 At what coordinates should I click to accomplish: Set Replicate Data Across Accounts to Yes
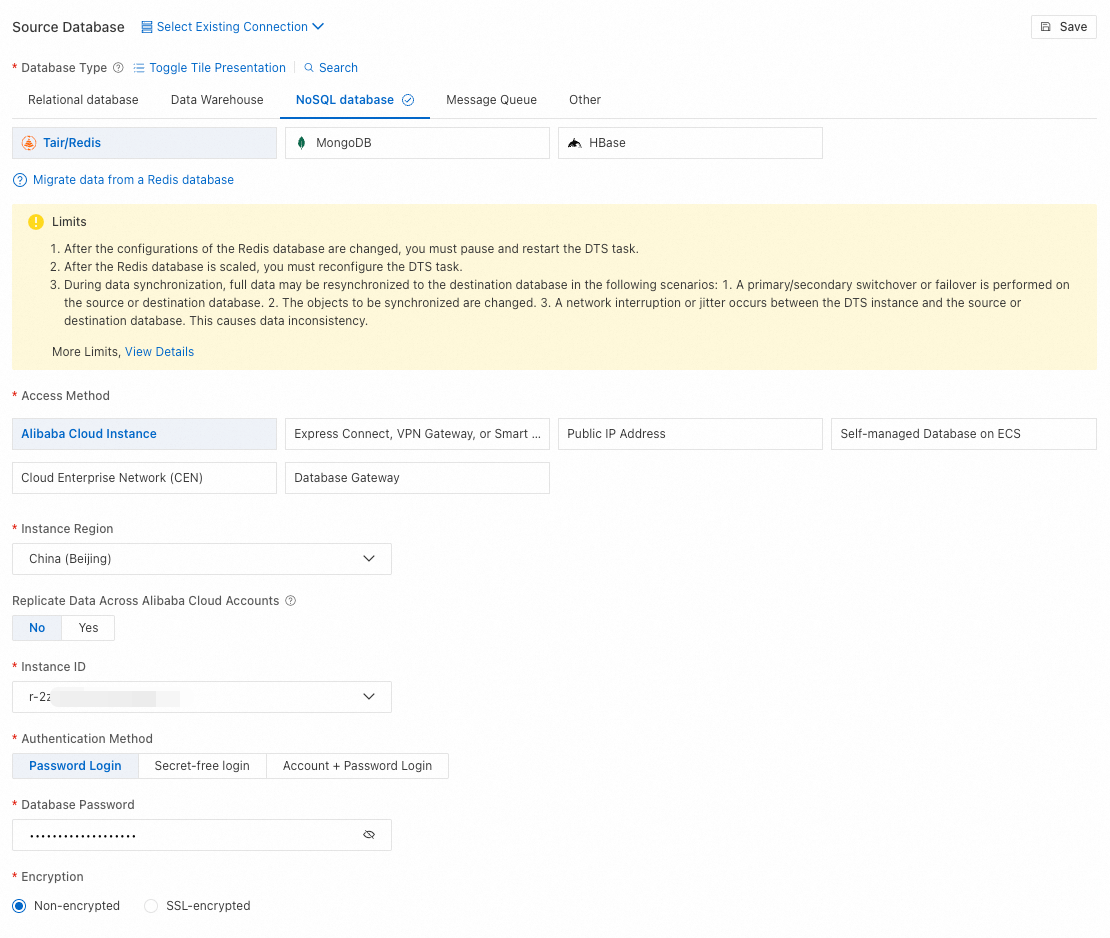88,628
